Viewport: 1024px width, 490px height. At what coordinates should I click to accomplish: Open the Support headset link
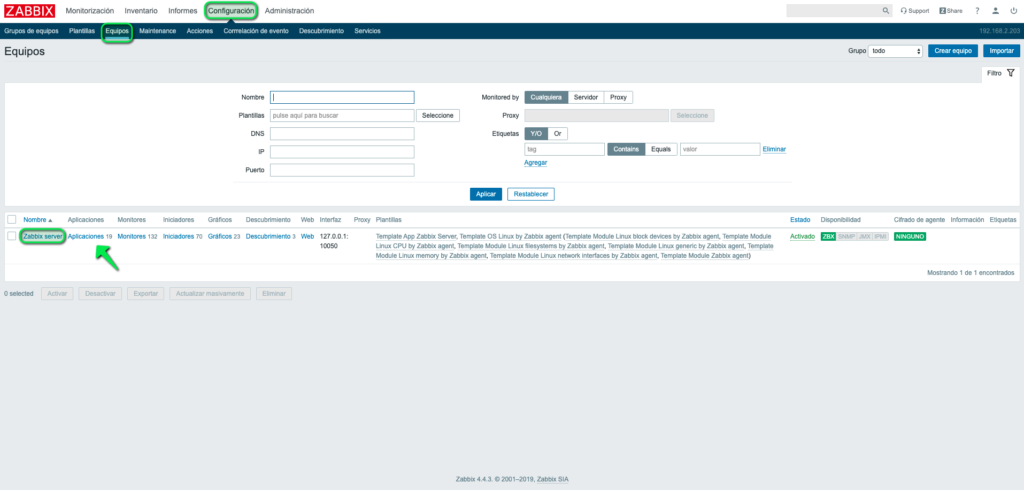[x=914, y=11]
